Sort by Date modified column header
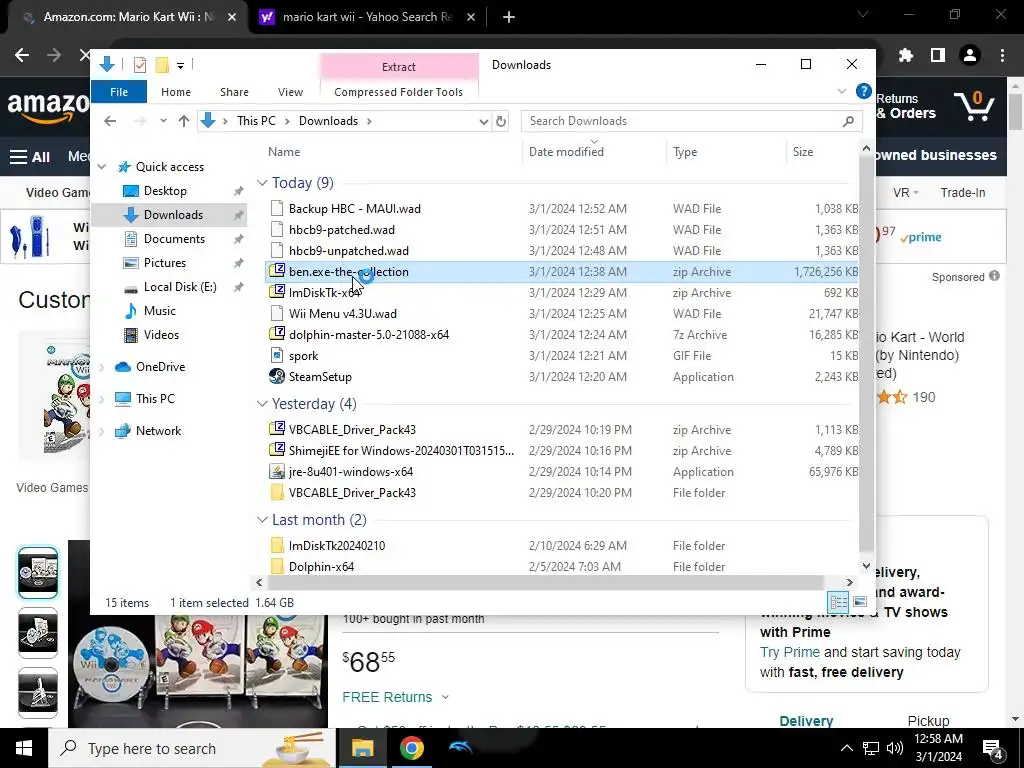The height and width of the screenshot is (768, 1024). pyautogui.click(x=566, y=152)
